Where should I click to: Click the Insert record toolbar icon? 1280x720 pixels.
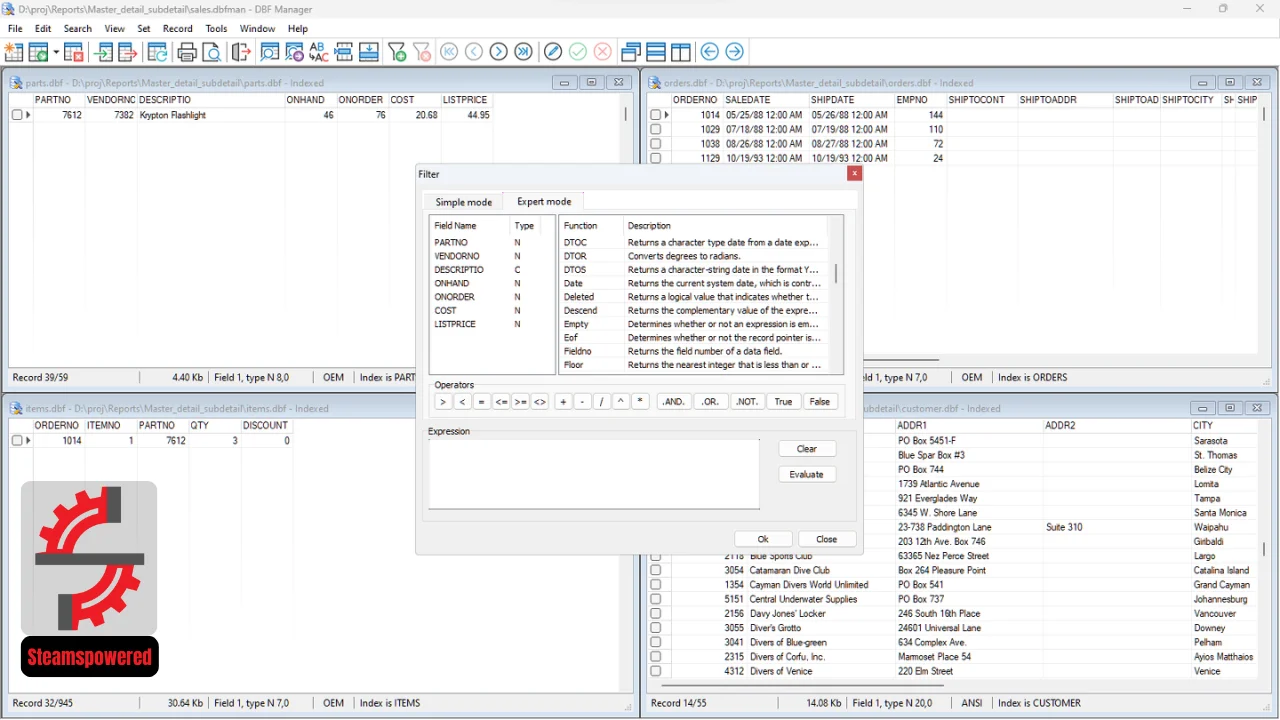(344, 52)
